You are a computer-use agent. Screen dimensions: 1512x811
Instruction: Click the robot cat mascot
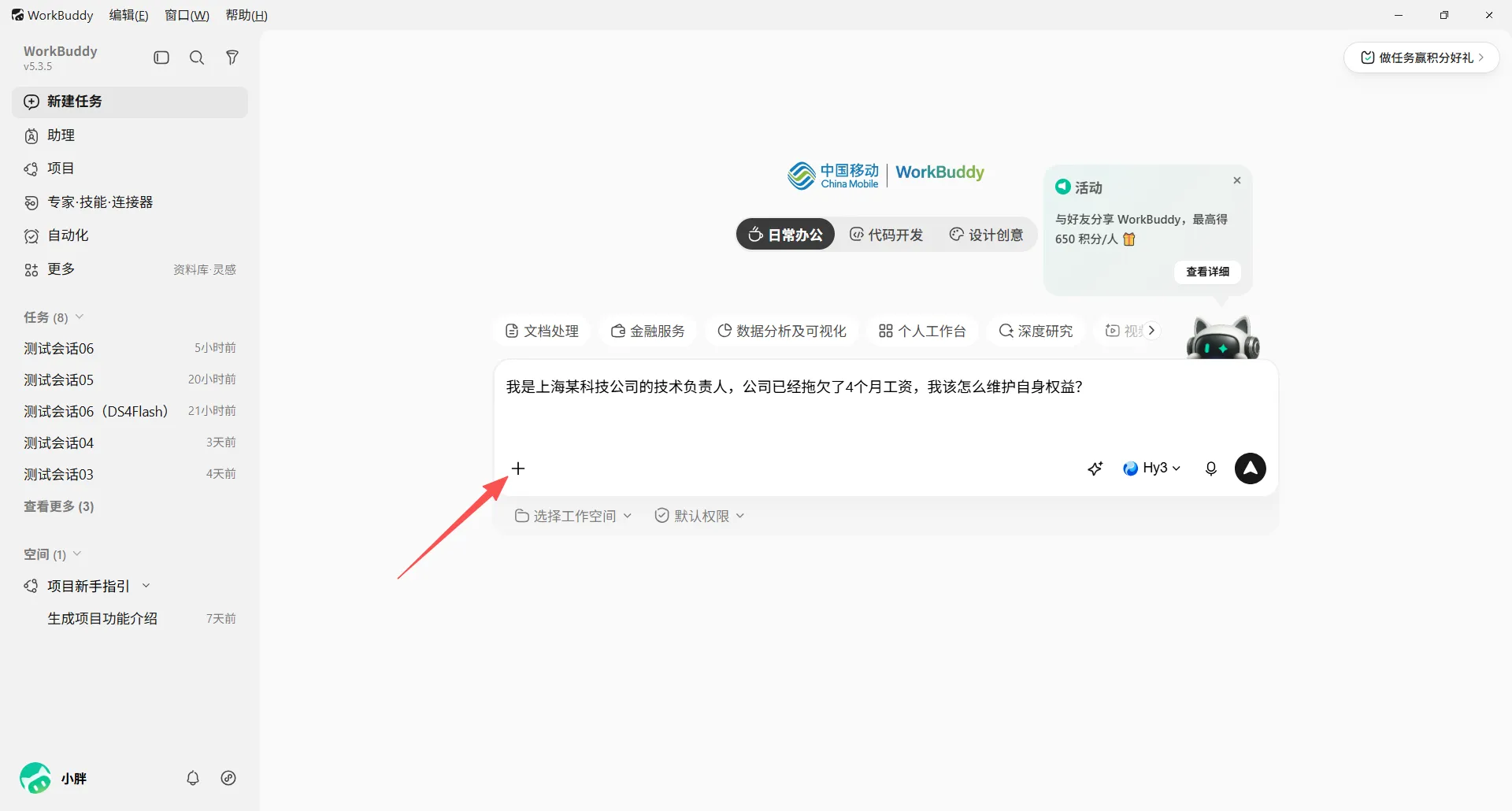[x=1223, y=339]
